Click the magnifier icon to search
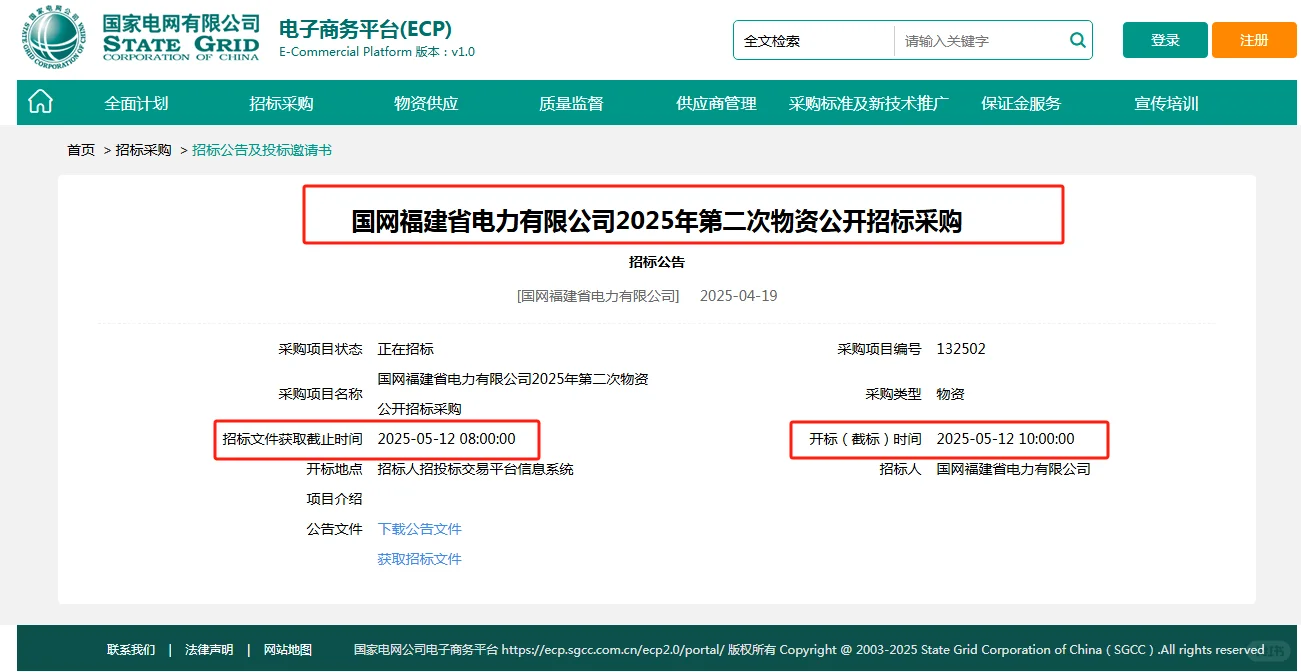The image size is (1301, 672). [x=1077, y=40]
